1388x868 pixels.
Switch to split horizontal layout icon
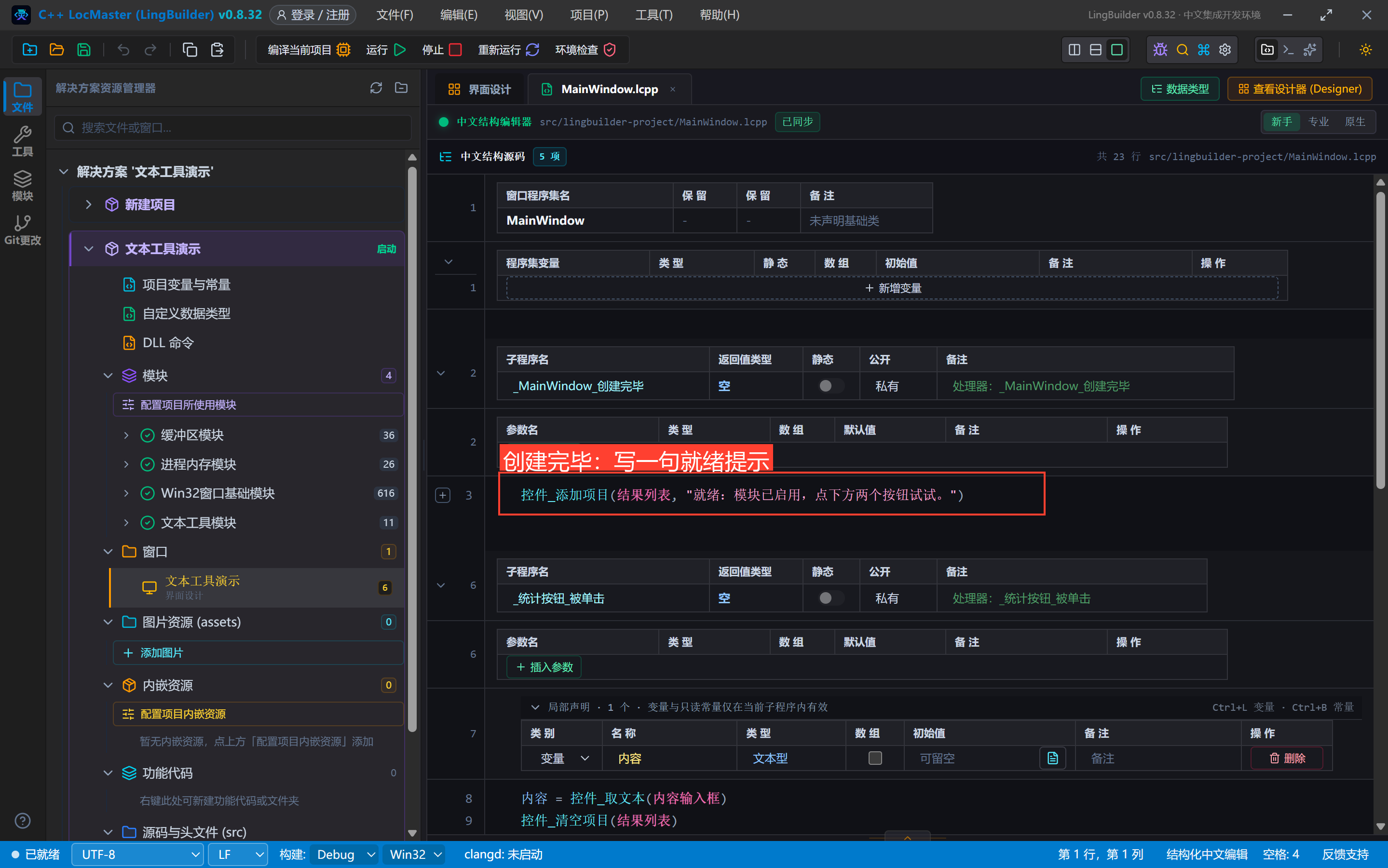[1095, 50]
